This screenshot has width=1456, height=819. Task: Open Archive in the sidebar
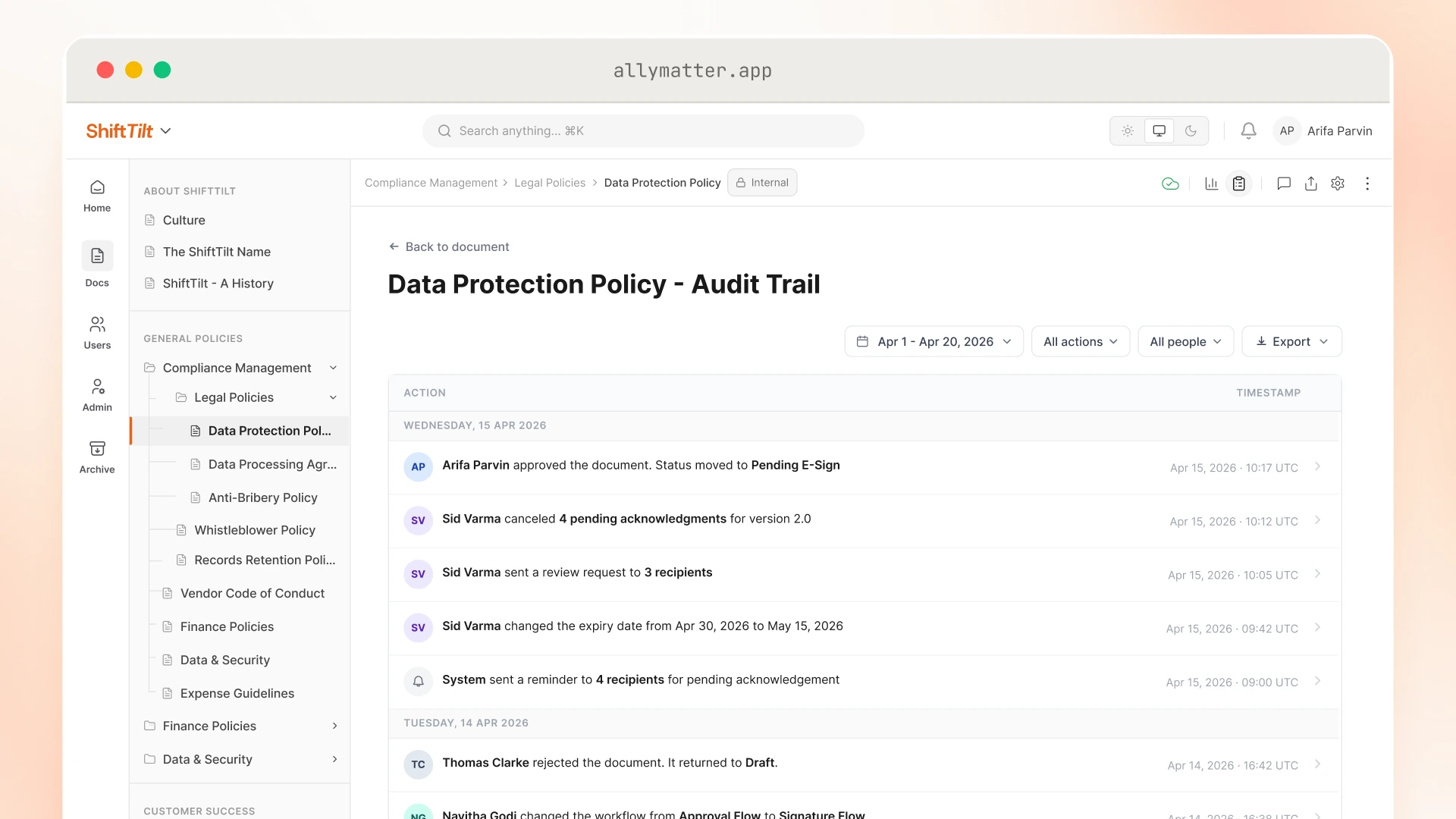pos(97,457)
